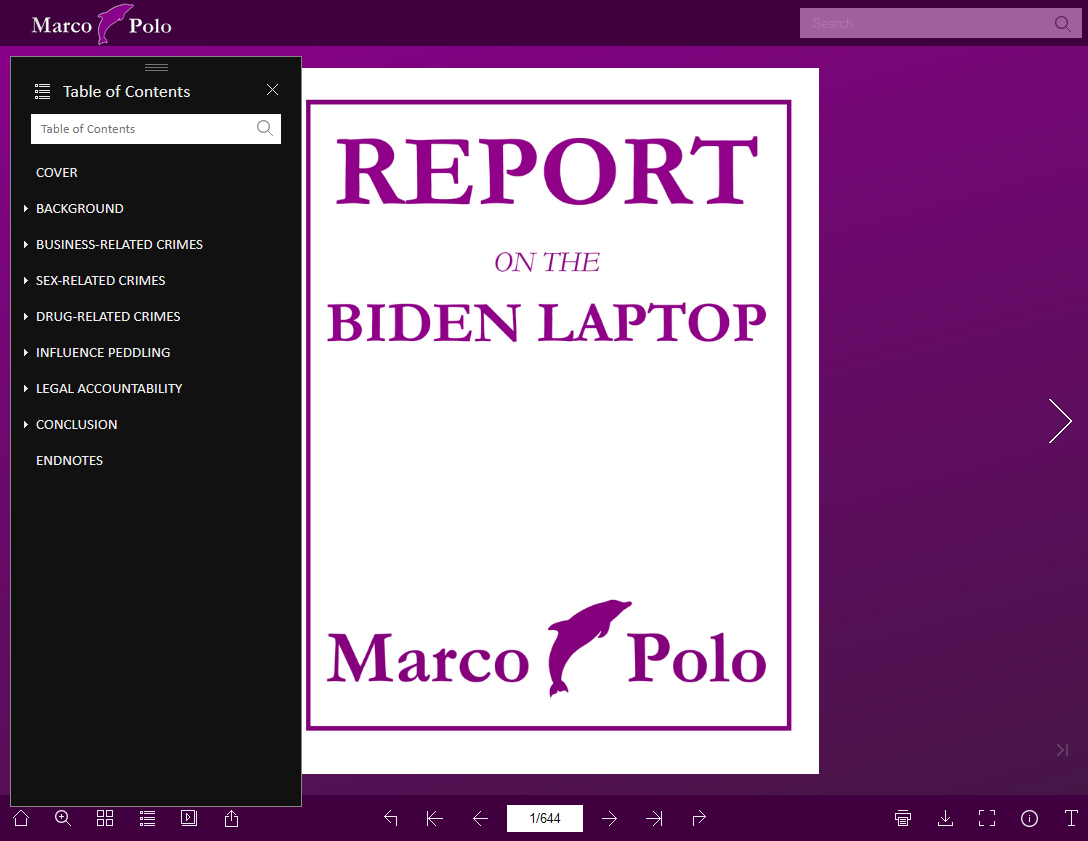Select the CONCLUSION entry text
The image size is (1088, 841).
pyautogui.click(x=76, y=425)
